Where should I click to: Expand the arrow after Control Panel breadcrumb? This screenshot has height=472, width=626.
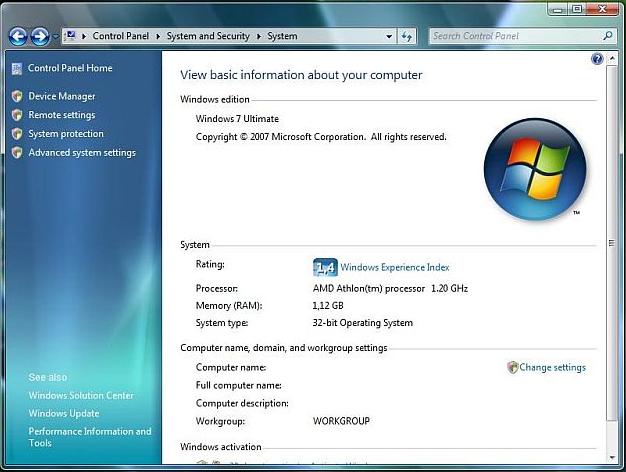(158, 36)
